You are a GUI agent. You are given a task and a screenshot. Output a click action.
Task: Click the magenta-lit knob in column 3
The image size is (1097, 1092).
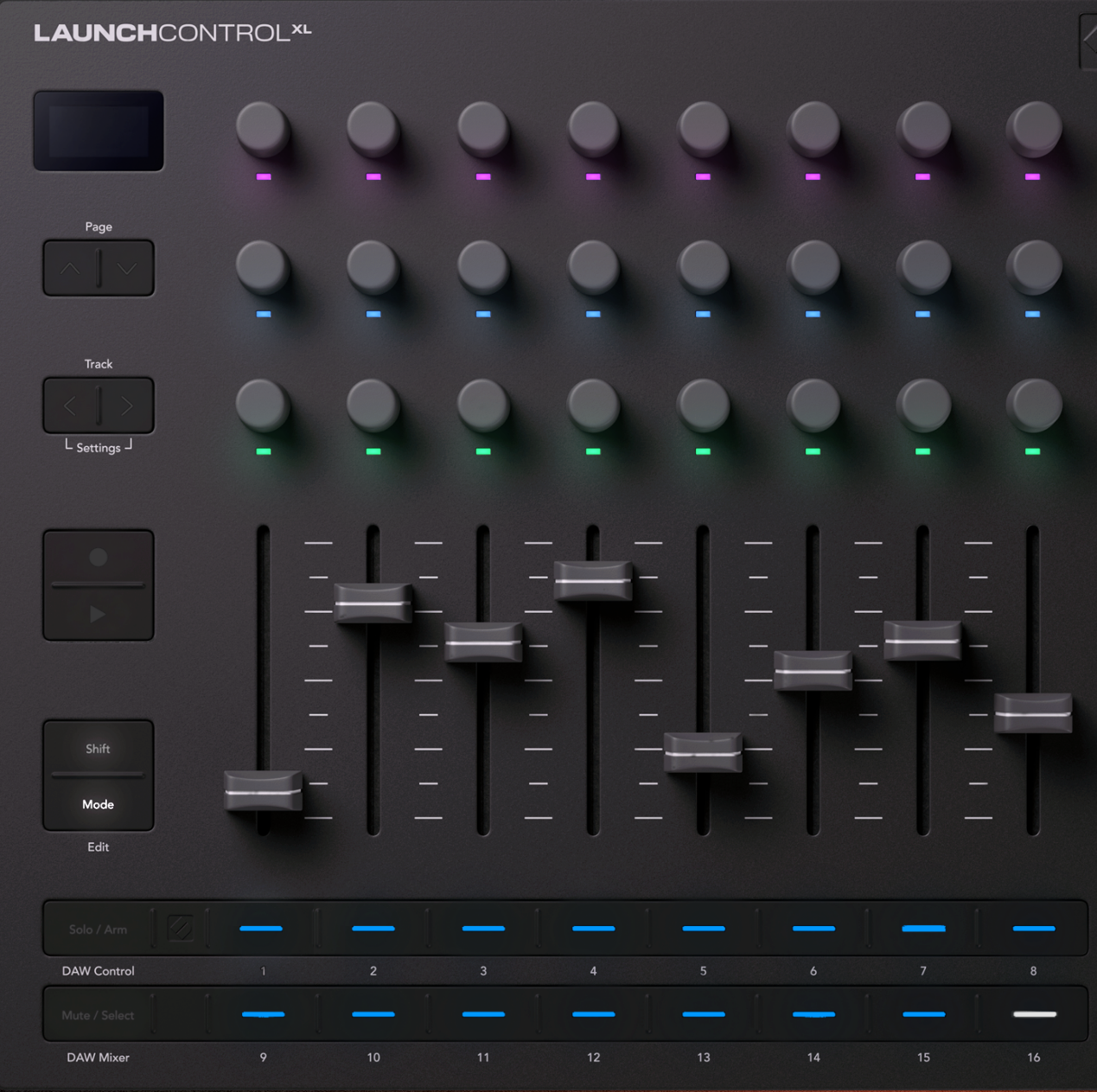[x=482, y=129]
